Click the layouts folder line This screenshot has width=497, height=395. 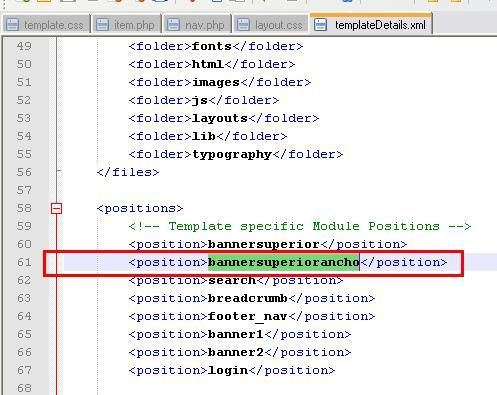[224, 118]
